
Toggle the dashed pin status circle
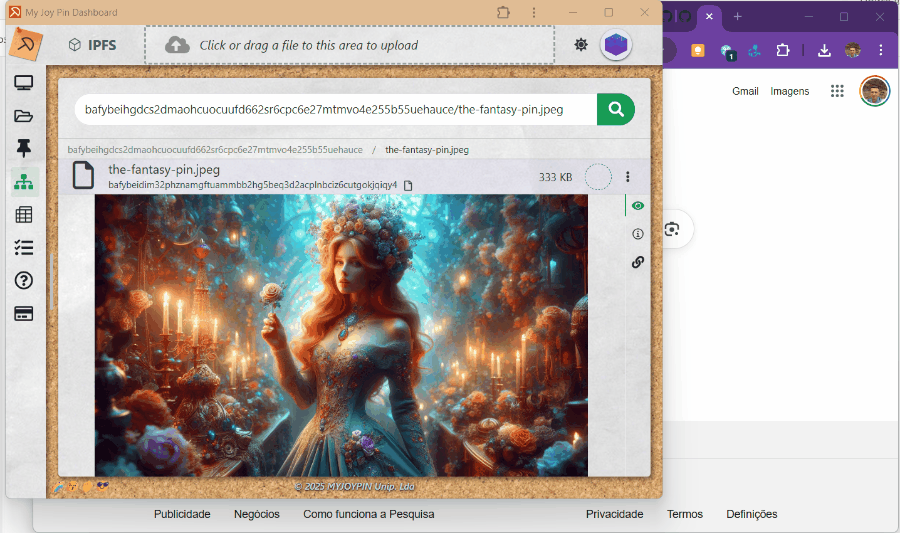point(598,177)
